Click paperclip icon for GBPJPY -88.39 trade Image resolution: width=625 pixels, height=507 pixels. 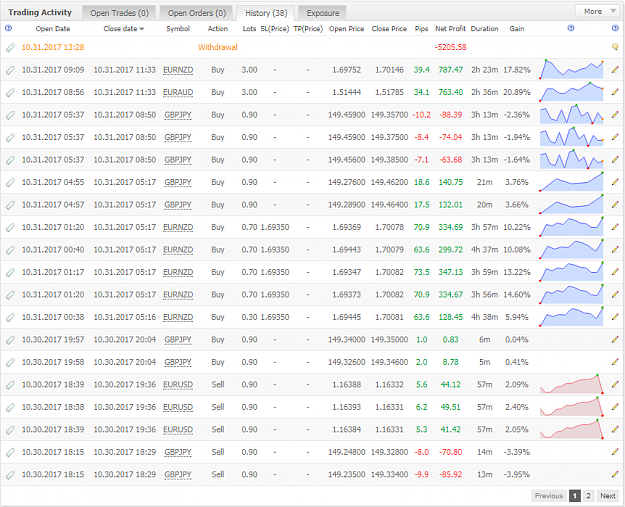[x=10, y=115]
